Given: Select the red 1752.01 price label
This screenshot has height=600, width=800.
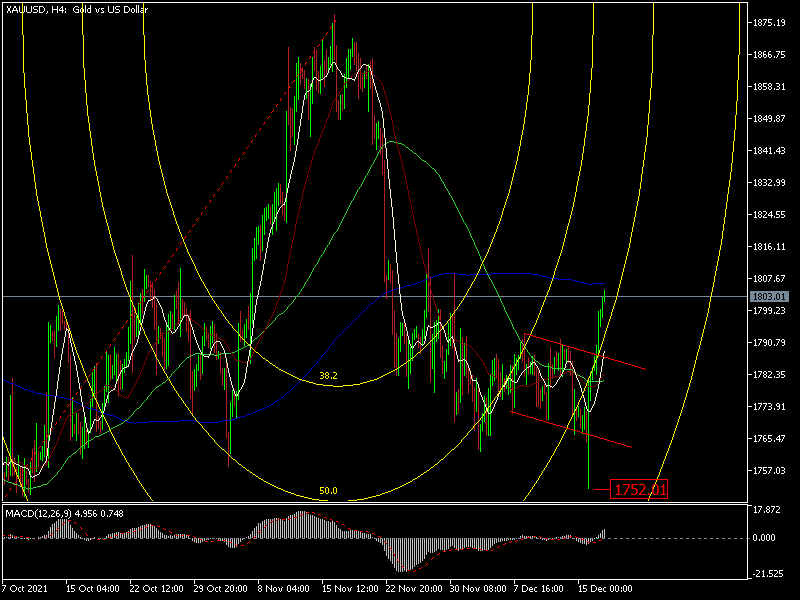Looking at the screenshot, I should point(639,490).
